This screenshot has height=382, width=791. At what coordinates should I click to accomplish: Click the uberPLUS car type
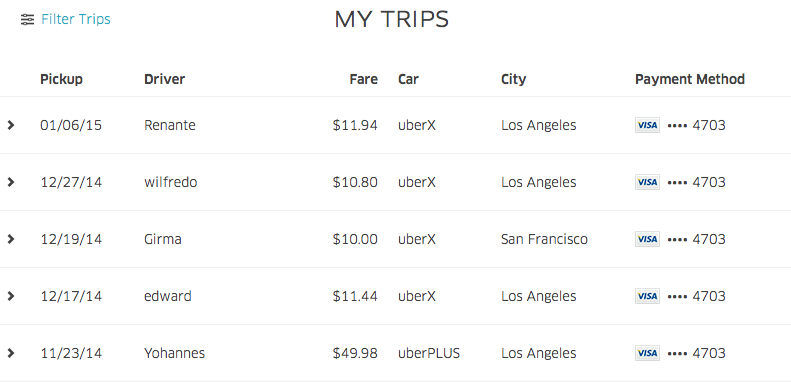(x=429, y=353)
